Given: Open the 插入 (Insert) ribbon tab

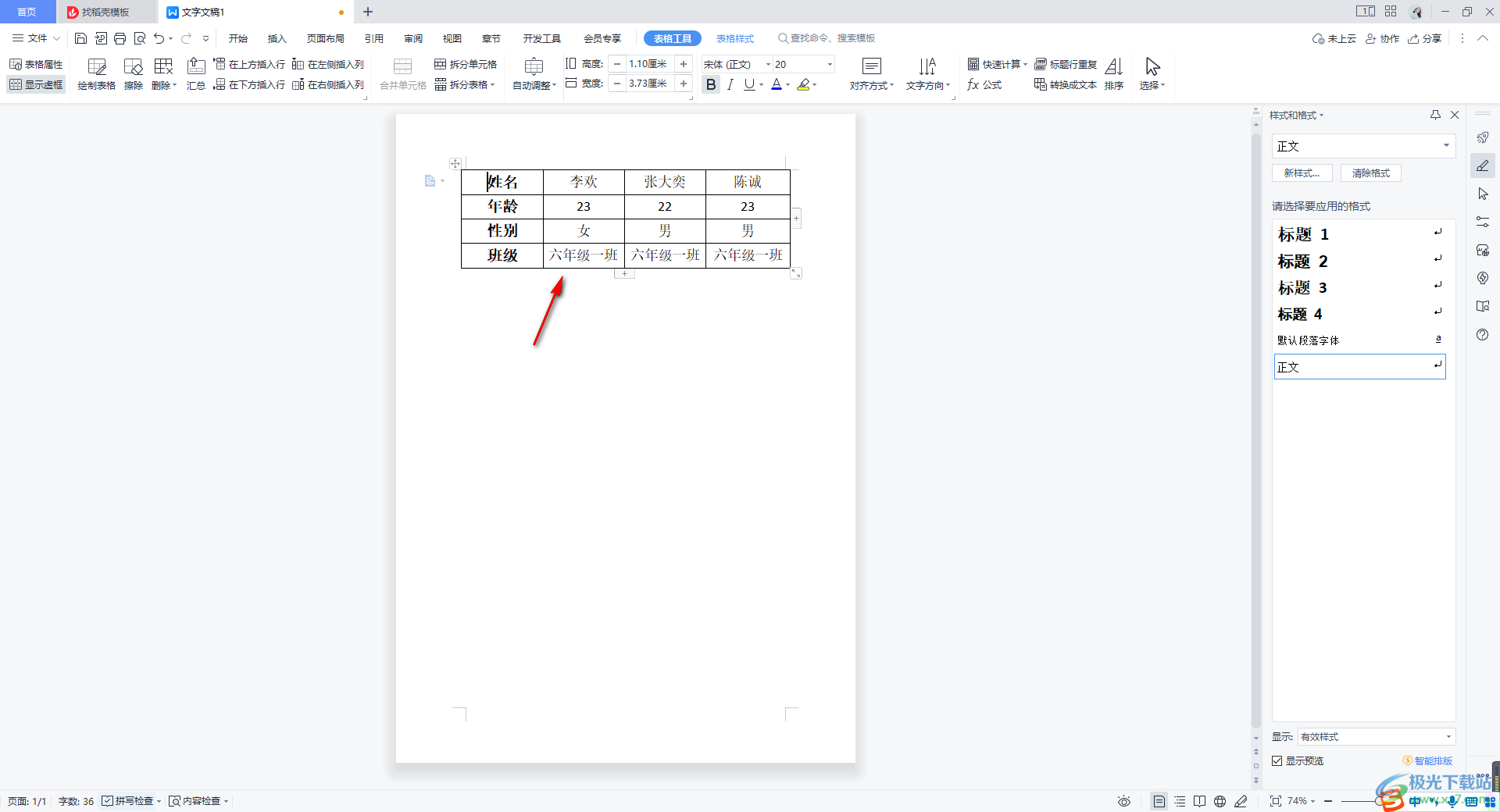Looking at the screenshot, I should (277, 38).
